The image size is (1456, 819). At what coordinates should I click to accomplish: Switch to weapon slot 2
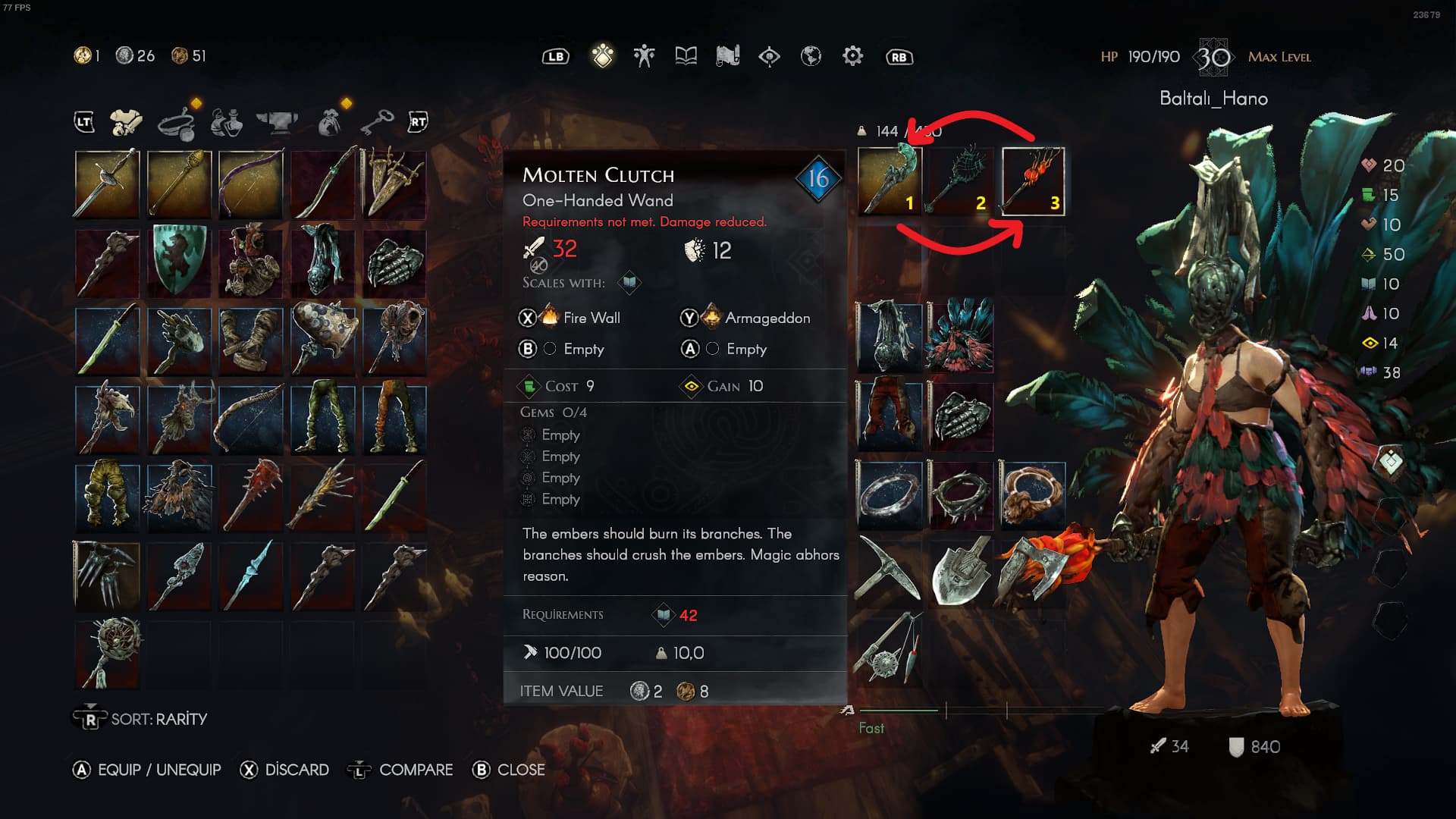point(962,181)
